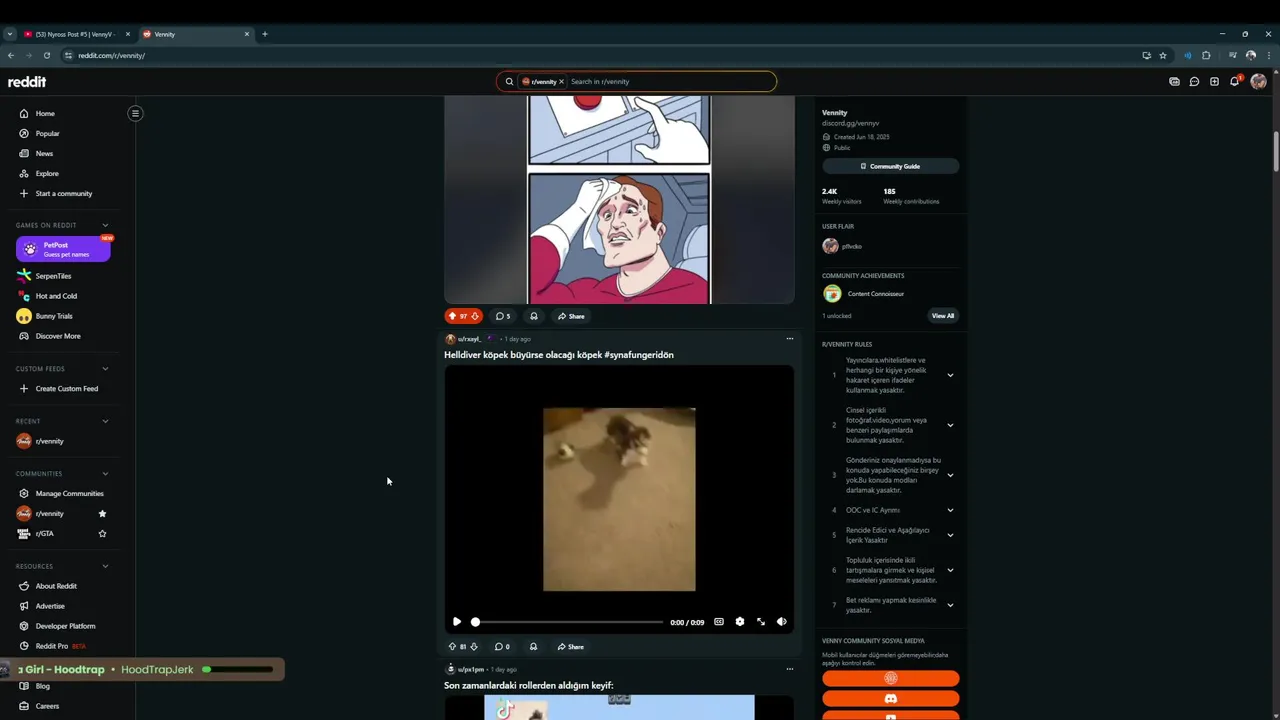Viewport: 1280px width, 720px height.
Task: Open the Reddit chat icon in header
Action: coord(1194,82)
